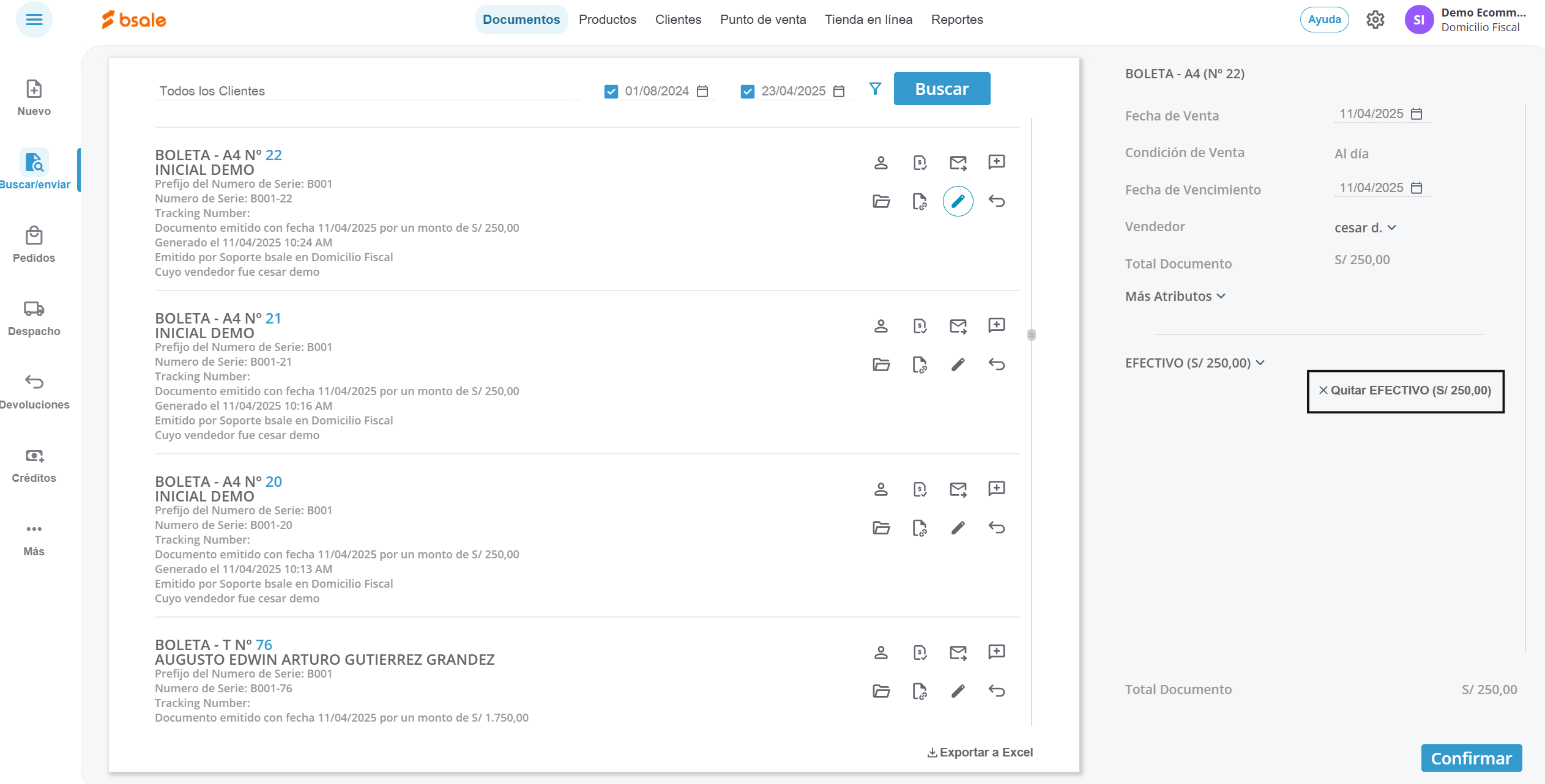The image size is (1545, 784).
Task: Open the Vendedor cesar d. dropdown
Action: (1365, 227)
